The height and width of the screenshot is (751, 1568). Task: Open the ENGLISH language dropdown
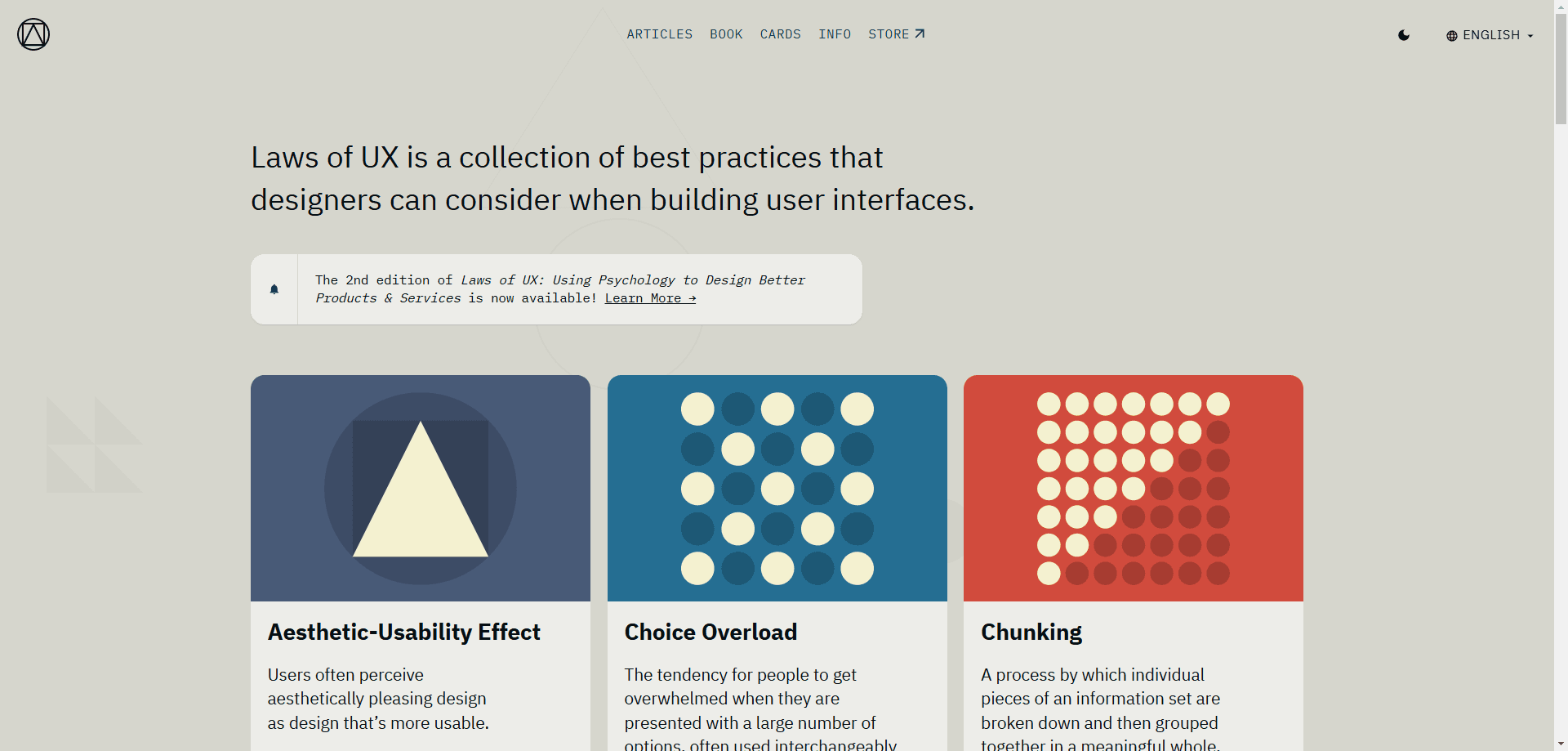(1490, 35)
